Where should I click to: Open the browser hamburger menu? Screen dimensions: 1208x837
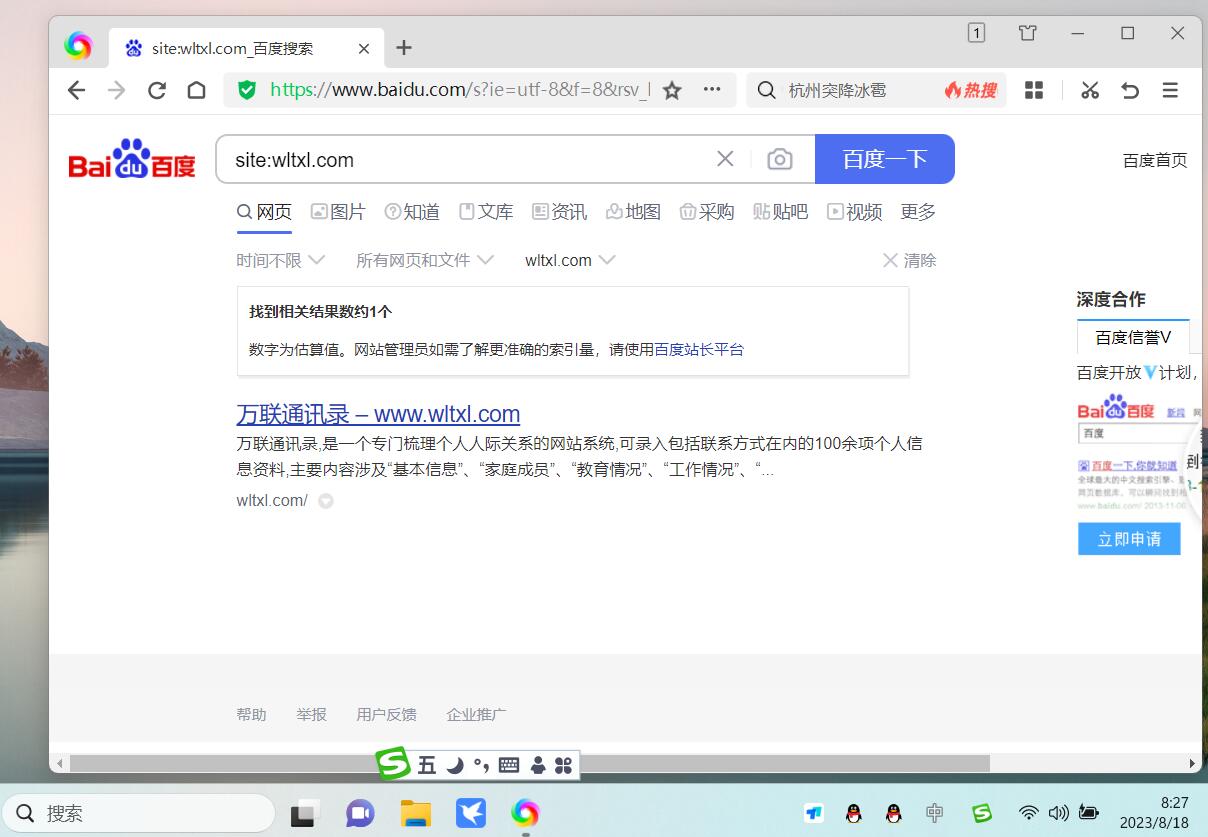tap(1170, 90)
